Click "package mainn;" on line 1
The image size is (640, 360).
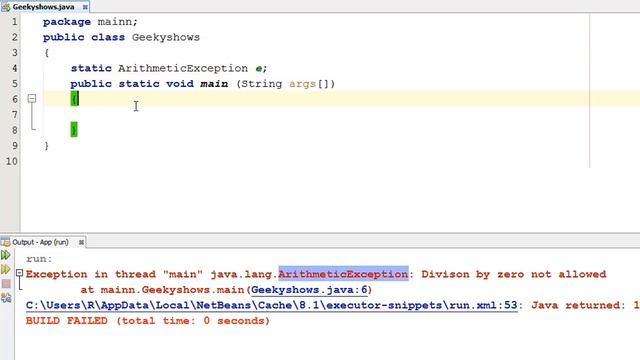(x=90, y=22)
